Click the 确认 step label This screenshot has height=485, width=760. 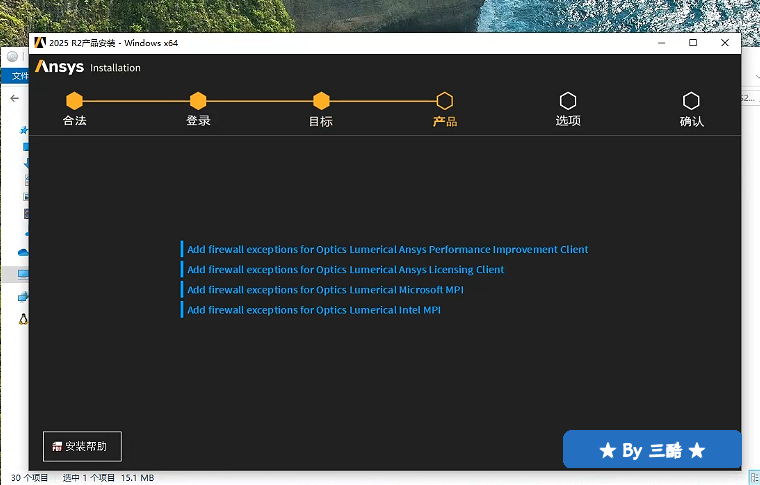692,121
